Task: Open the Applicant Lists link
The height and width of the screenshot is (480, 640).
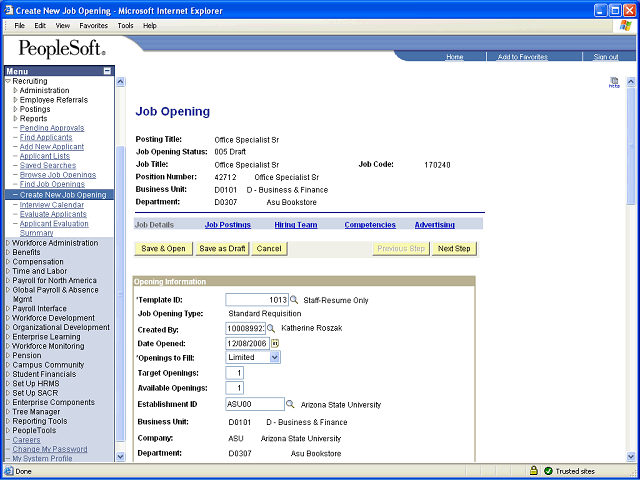Action: (44, 156)
